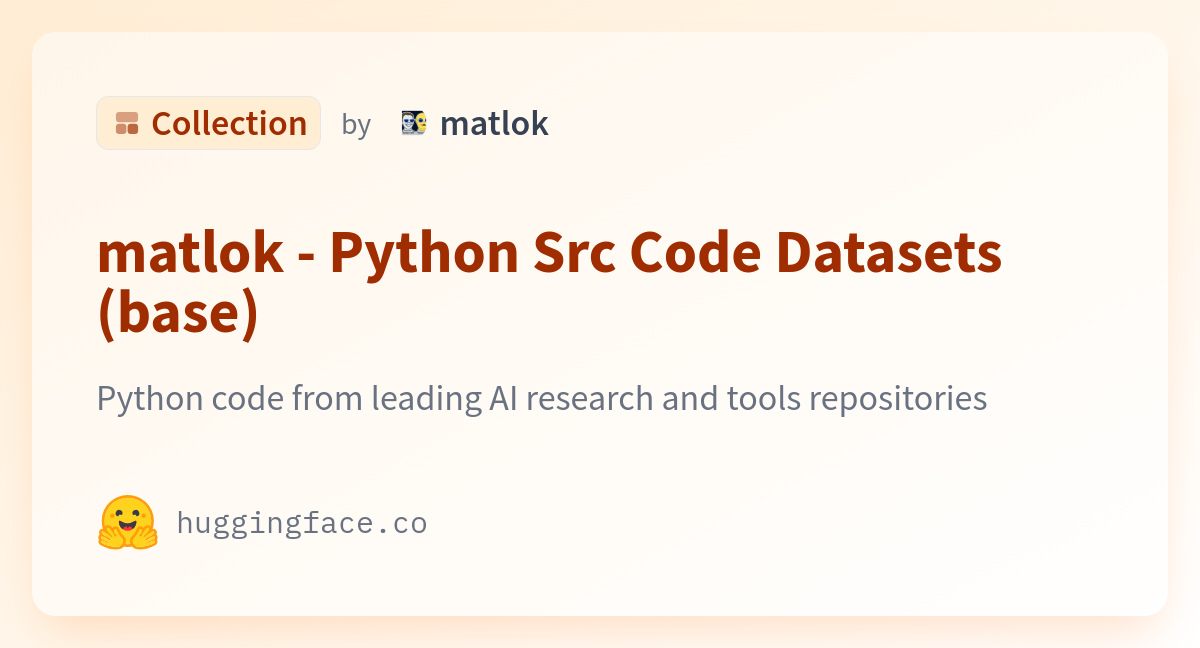The height and width of the screenshot is (648, 1200).
Task: Select the Collection badge label
Action: click(x=229, y=123)
